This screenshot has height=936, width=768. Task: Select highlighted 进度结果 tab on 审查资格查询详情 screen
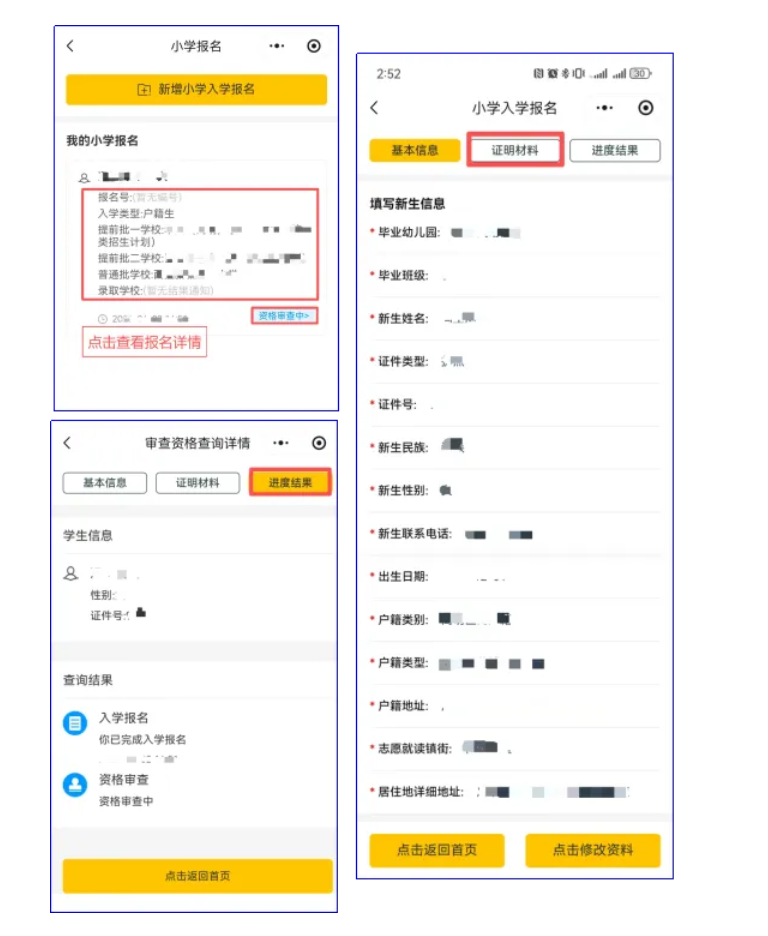290,483
